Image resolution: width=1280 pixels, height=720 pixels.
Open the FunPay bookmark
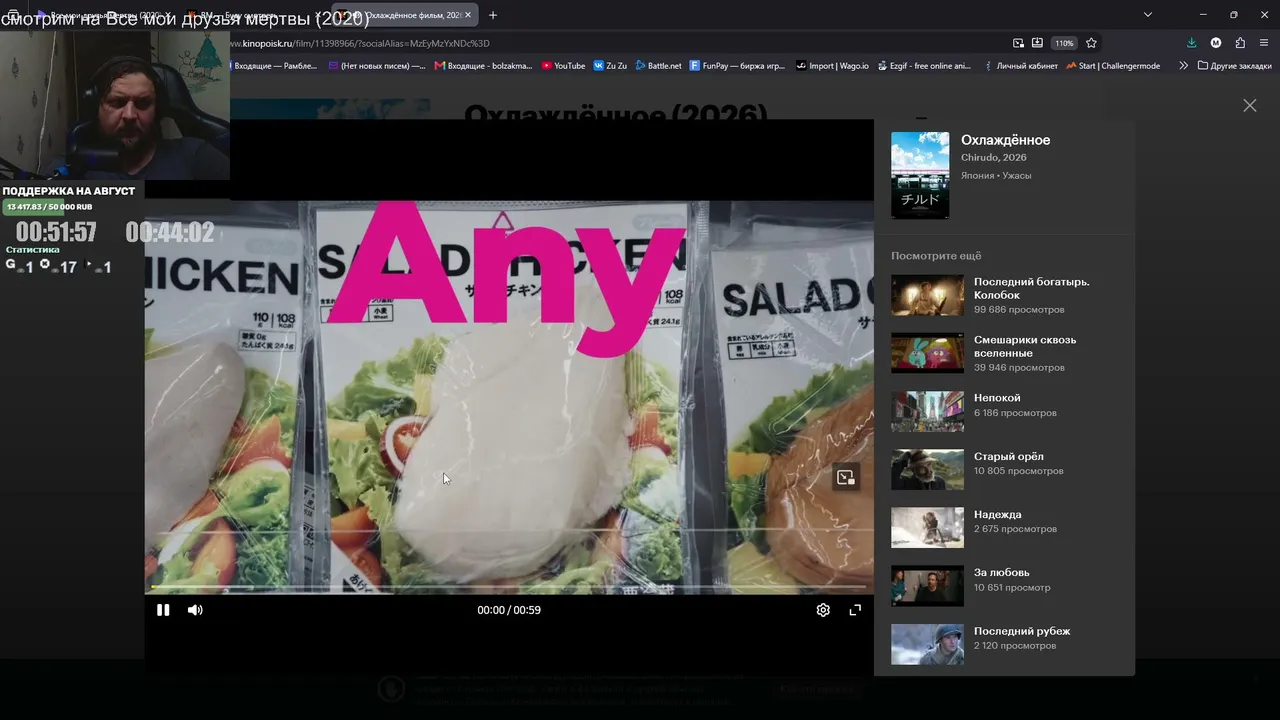coord(738,66)
